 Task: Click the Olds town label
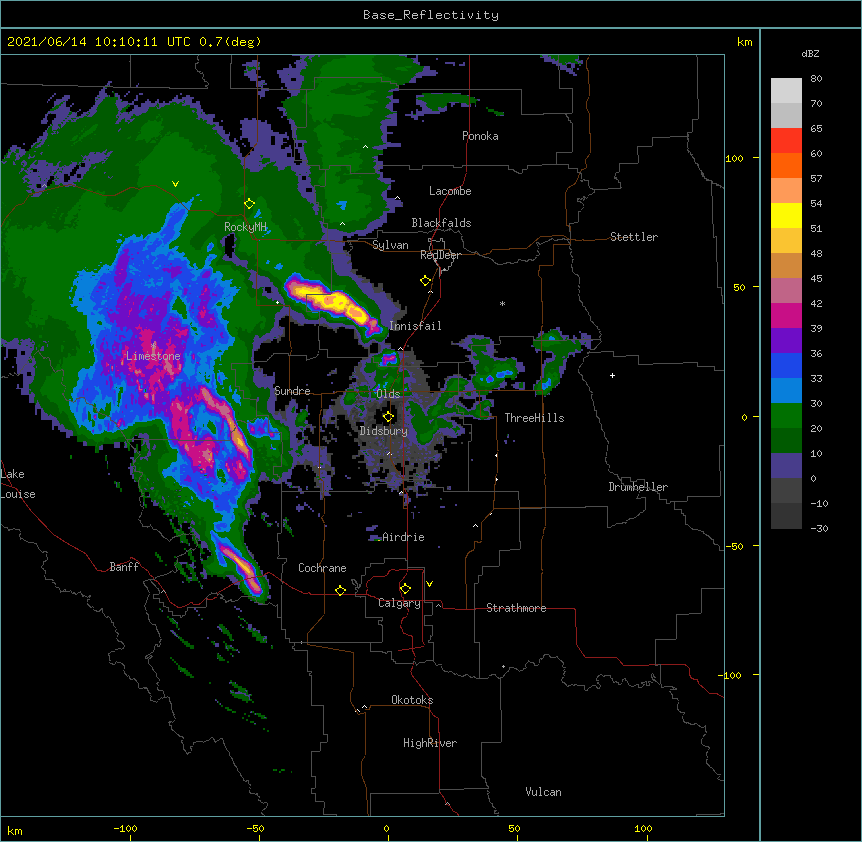click(x=388, y=394)
